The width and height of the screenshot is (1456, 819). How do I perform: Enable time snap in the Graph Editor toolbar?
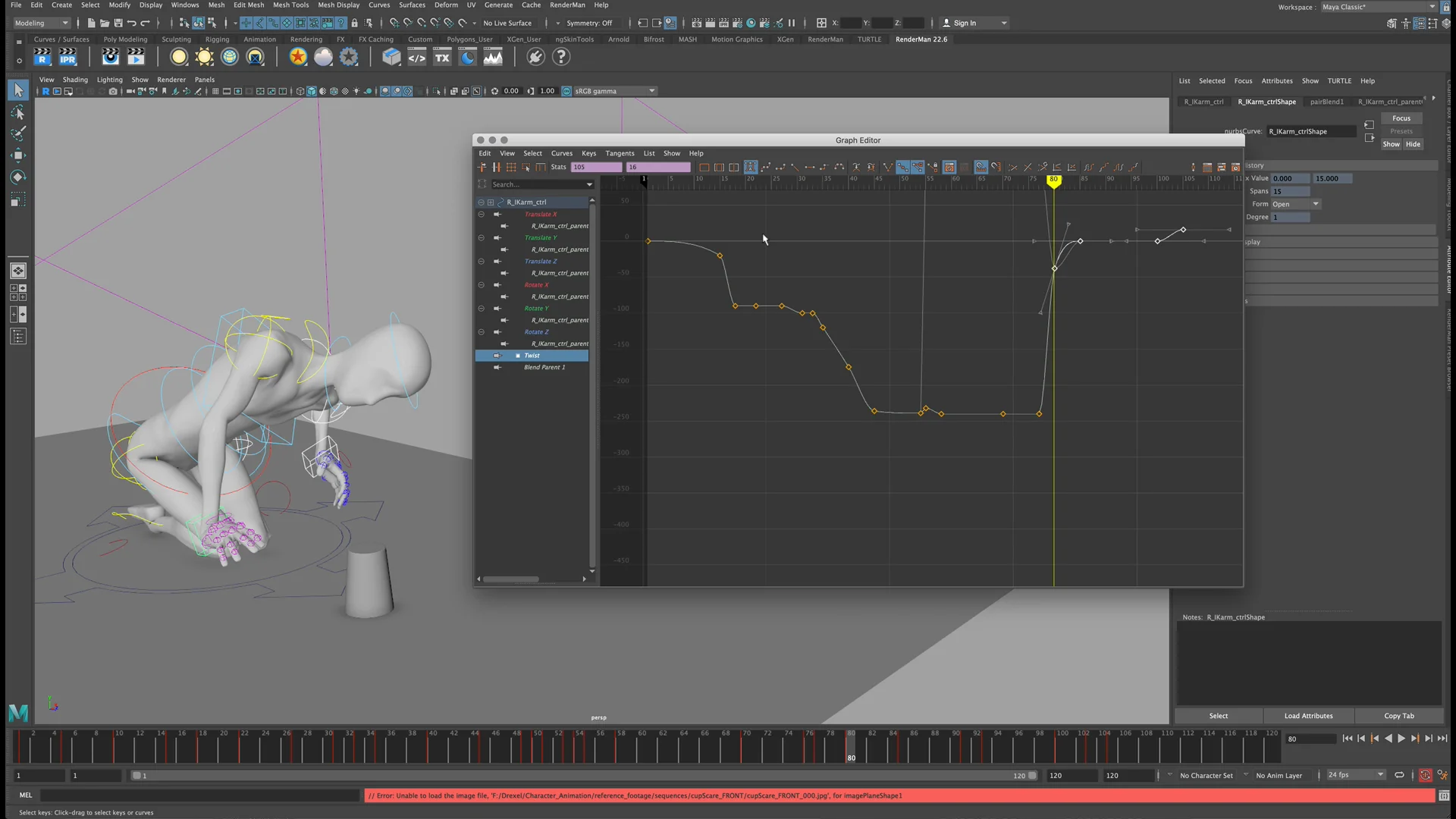(981, 167)
